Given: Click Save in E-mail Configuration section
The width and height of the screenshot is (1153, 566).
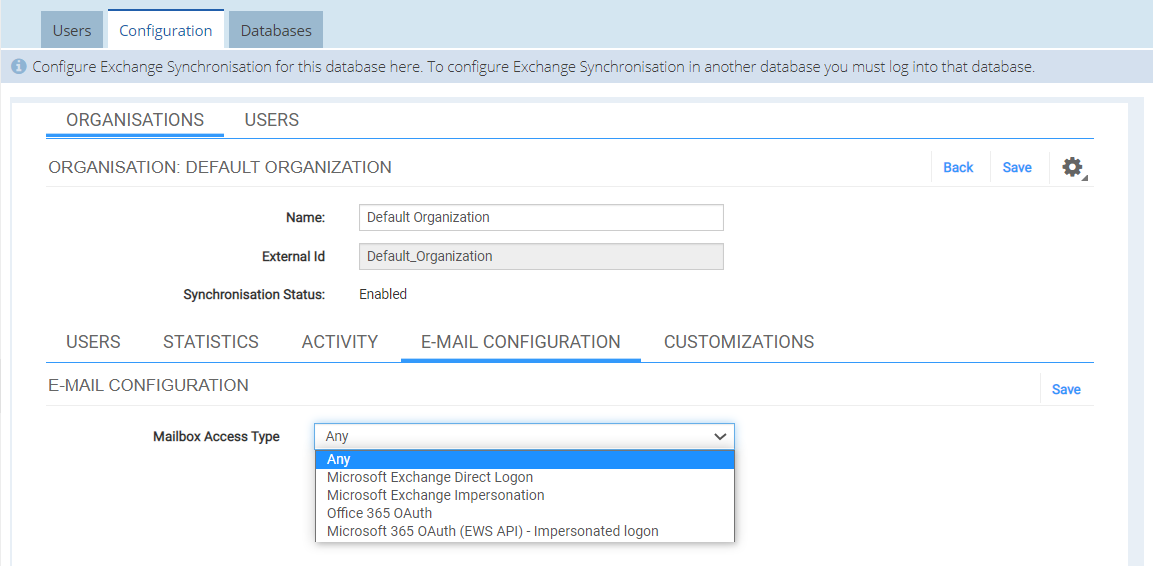Looking at the screenshot, I should (x=1066, y=390).
